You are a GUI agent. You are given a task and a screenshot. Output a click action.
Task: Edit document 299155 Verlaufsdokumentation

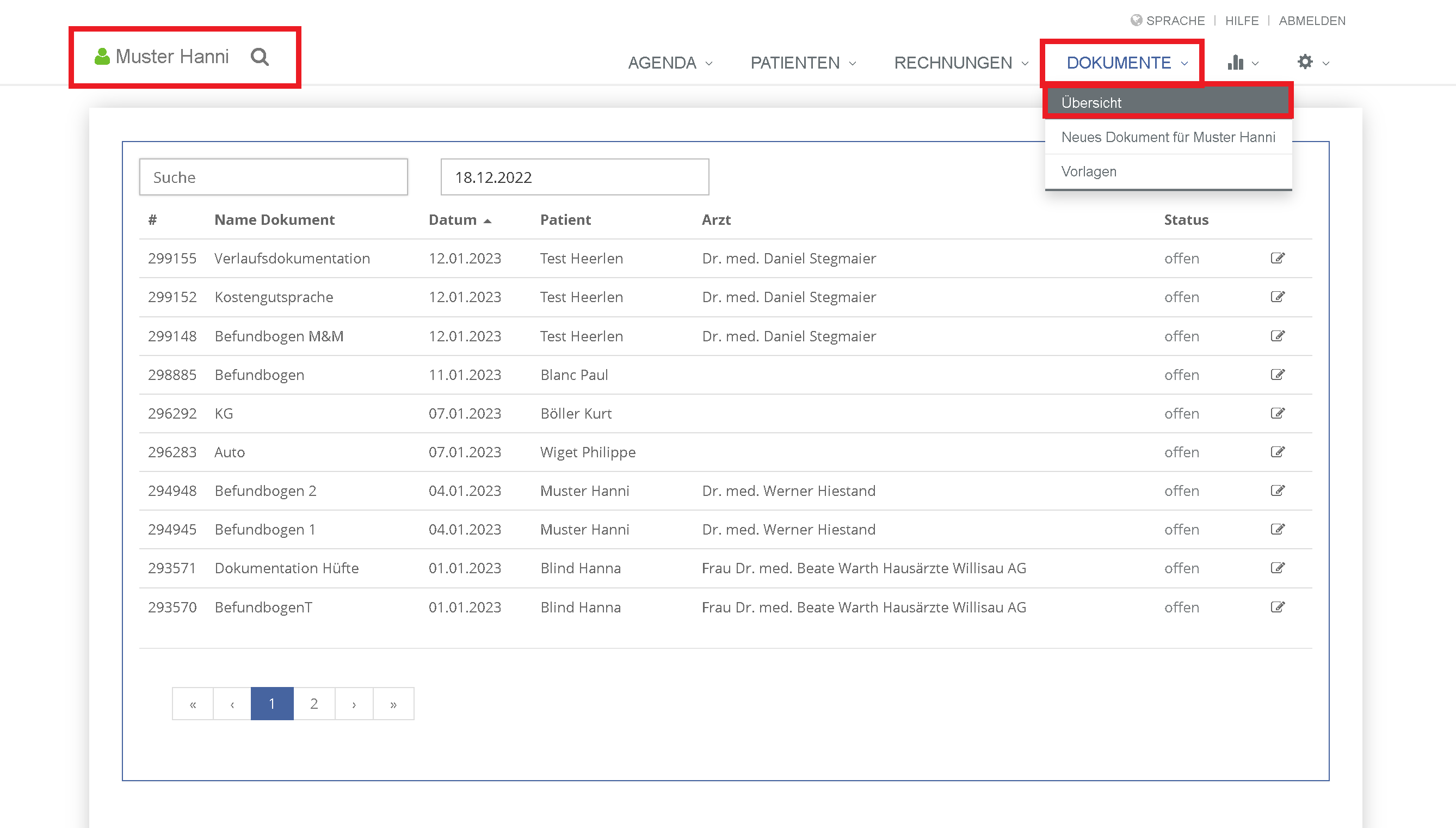(x=1278, y=258)
